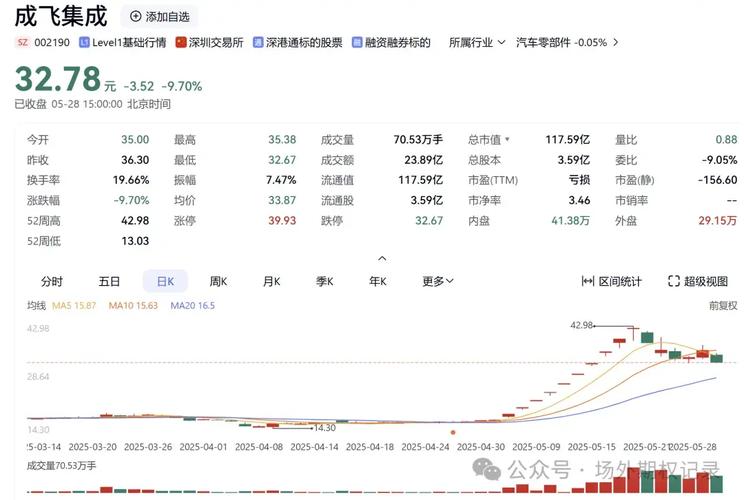Screen dimensions: 744x500
Task: Click the 成交量 value 70.53万手
Action: tap(418, 139)
